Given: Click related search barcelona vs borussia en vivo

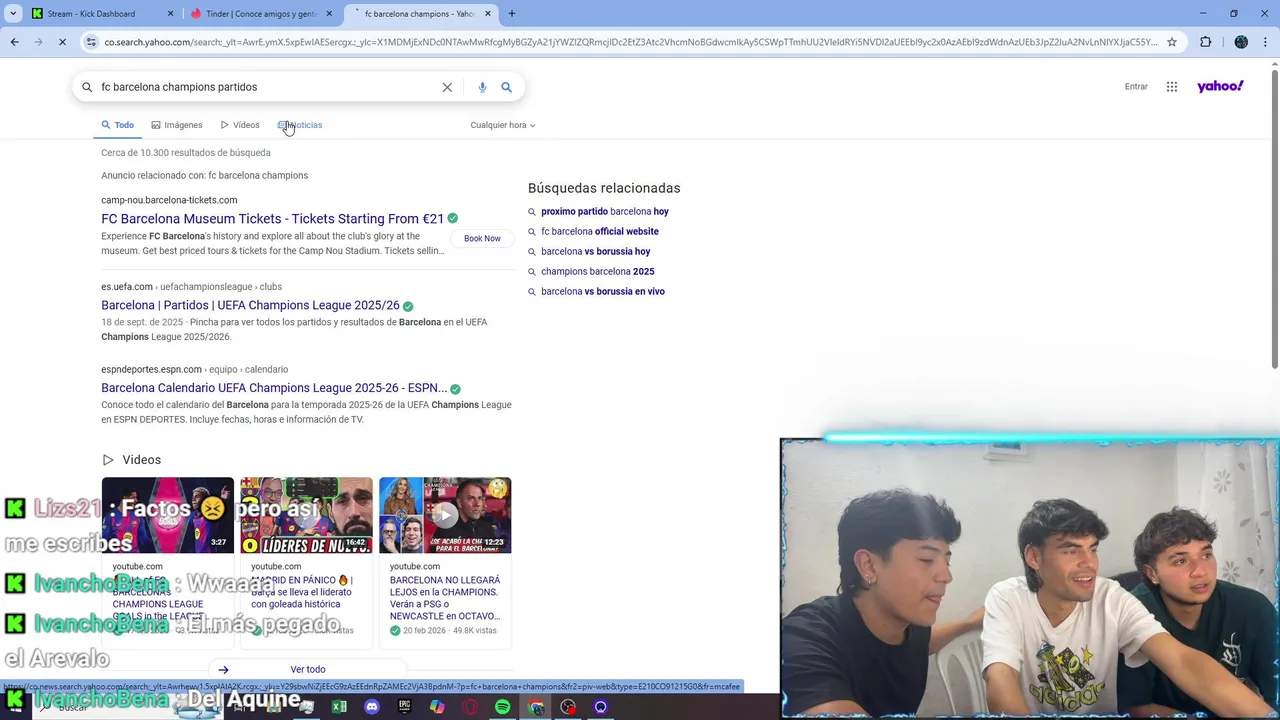Looking at the screenshot, I should click(603, 291).
